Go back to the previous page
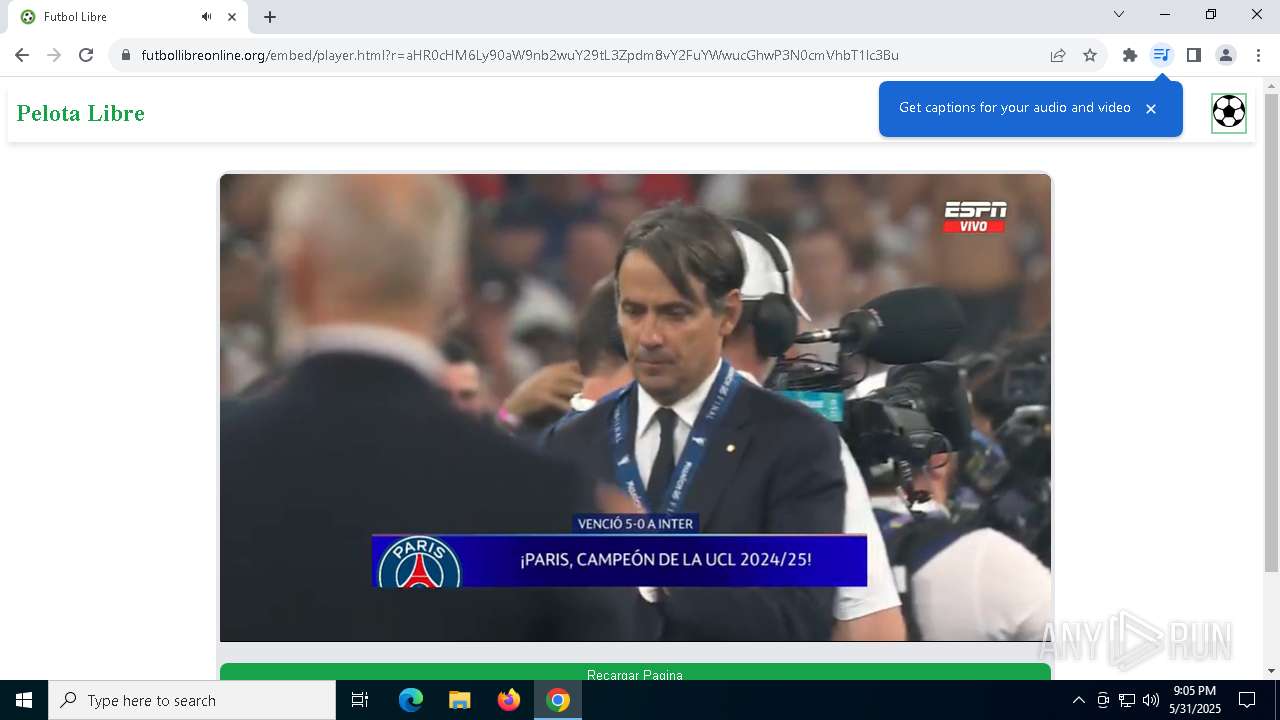 coord(22,55)
